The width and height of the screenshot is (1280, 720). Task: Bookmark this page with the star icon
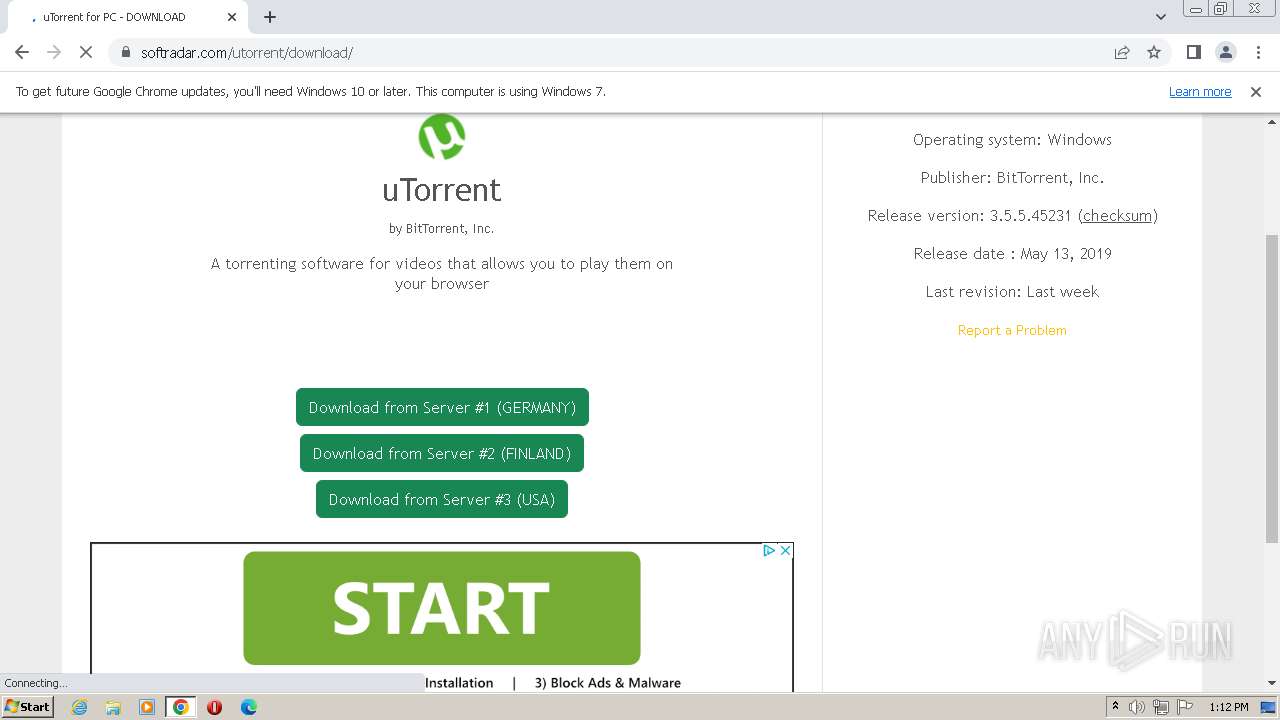(x=1154, y=52)
